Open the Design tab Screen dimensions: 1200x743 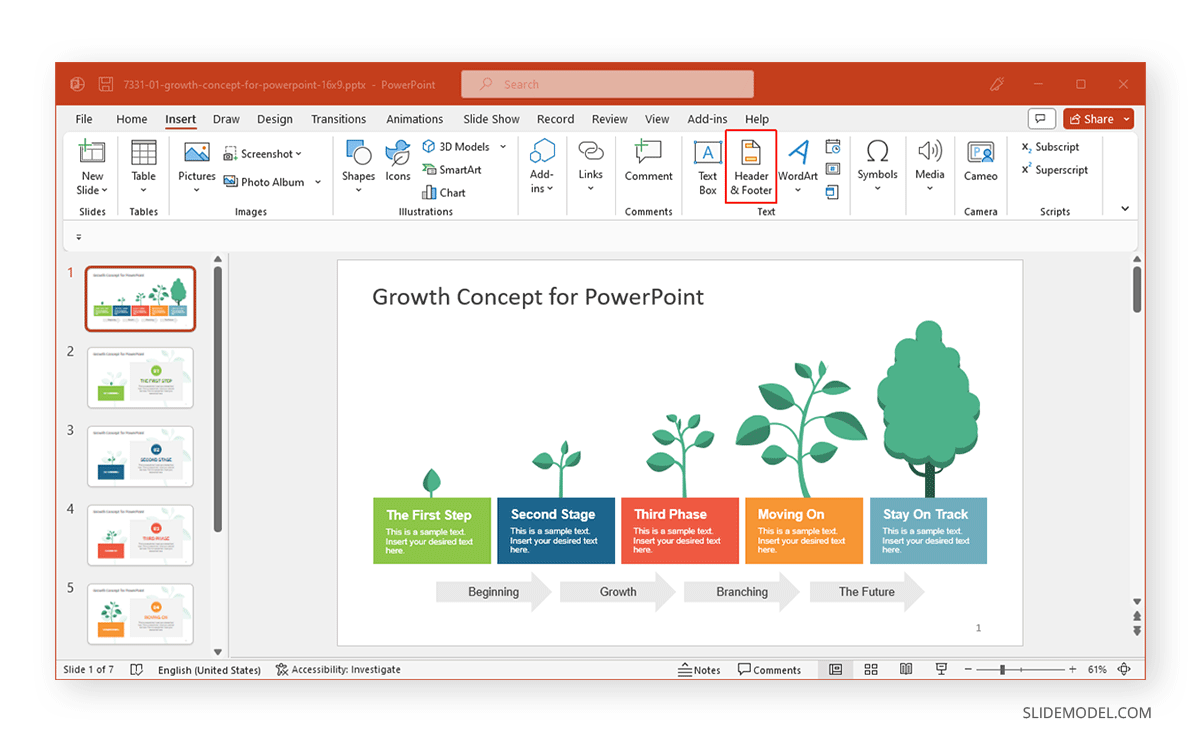click(x=275, y=119)
